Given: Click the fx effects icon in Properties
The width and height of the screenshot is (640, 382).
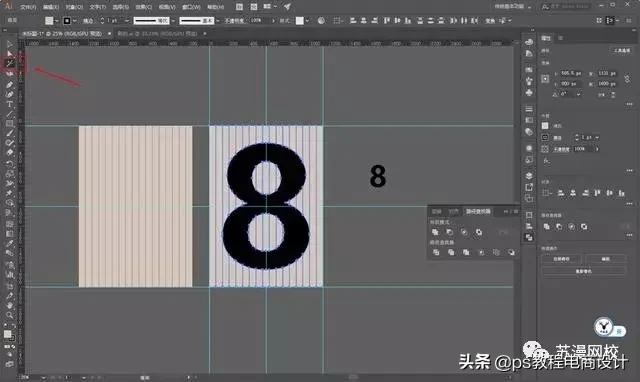Looking at the screenshot, I should [x=546, y=161].
